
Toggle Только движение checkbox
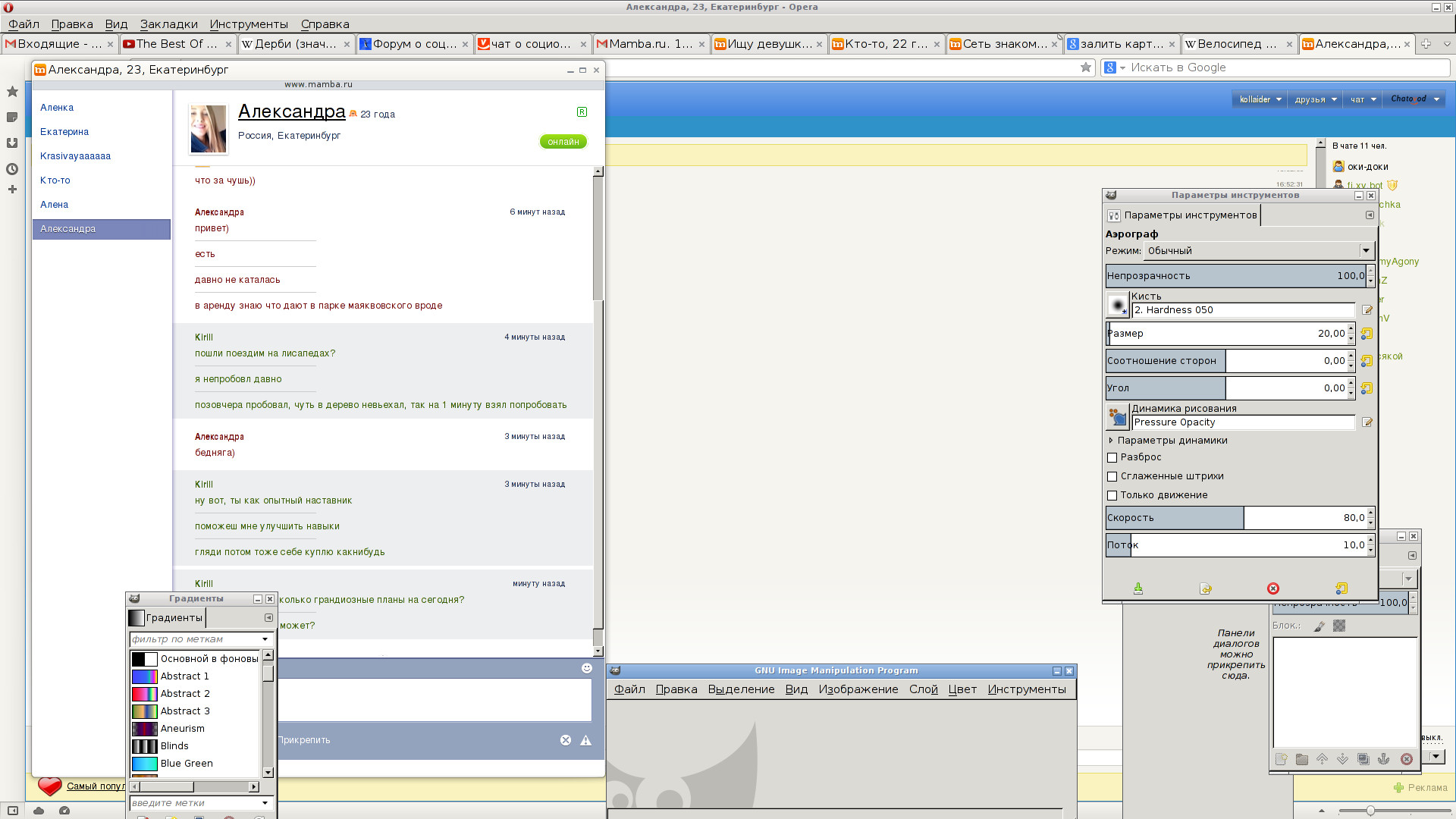pyautogui.click(x=1112, y=495)
